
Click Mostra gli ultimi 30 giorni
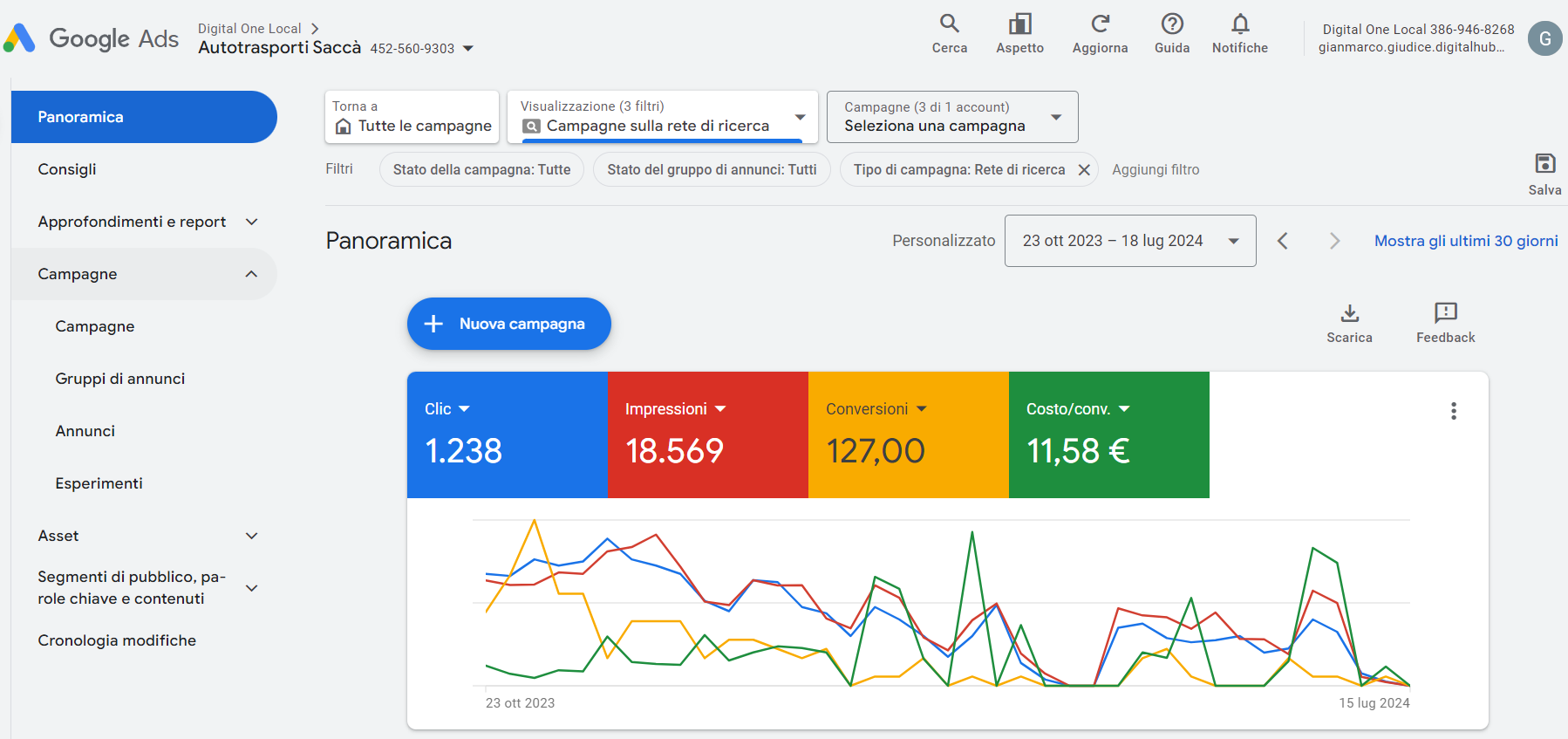[1465, 241]
